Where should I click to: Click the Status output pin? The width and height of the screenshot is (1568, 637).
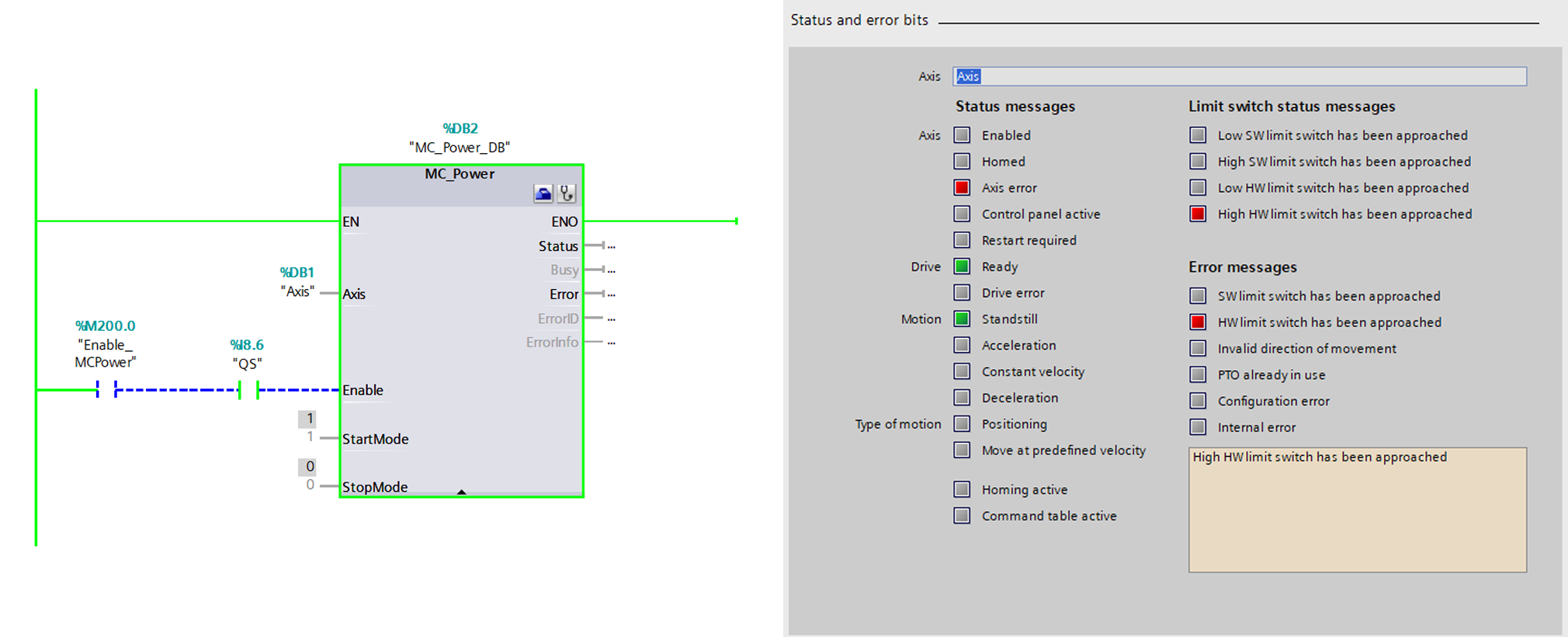pos(558,246)
